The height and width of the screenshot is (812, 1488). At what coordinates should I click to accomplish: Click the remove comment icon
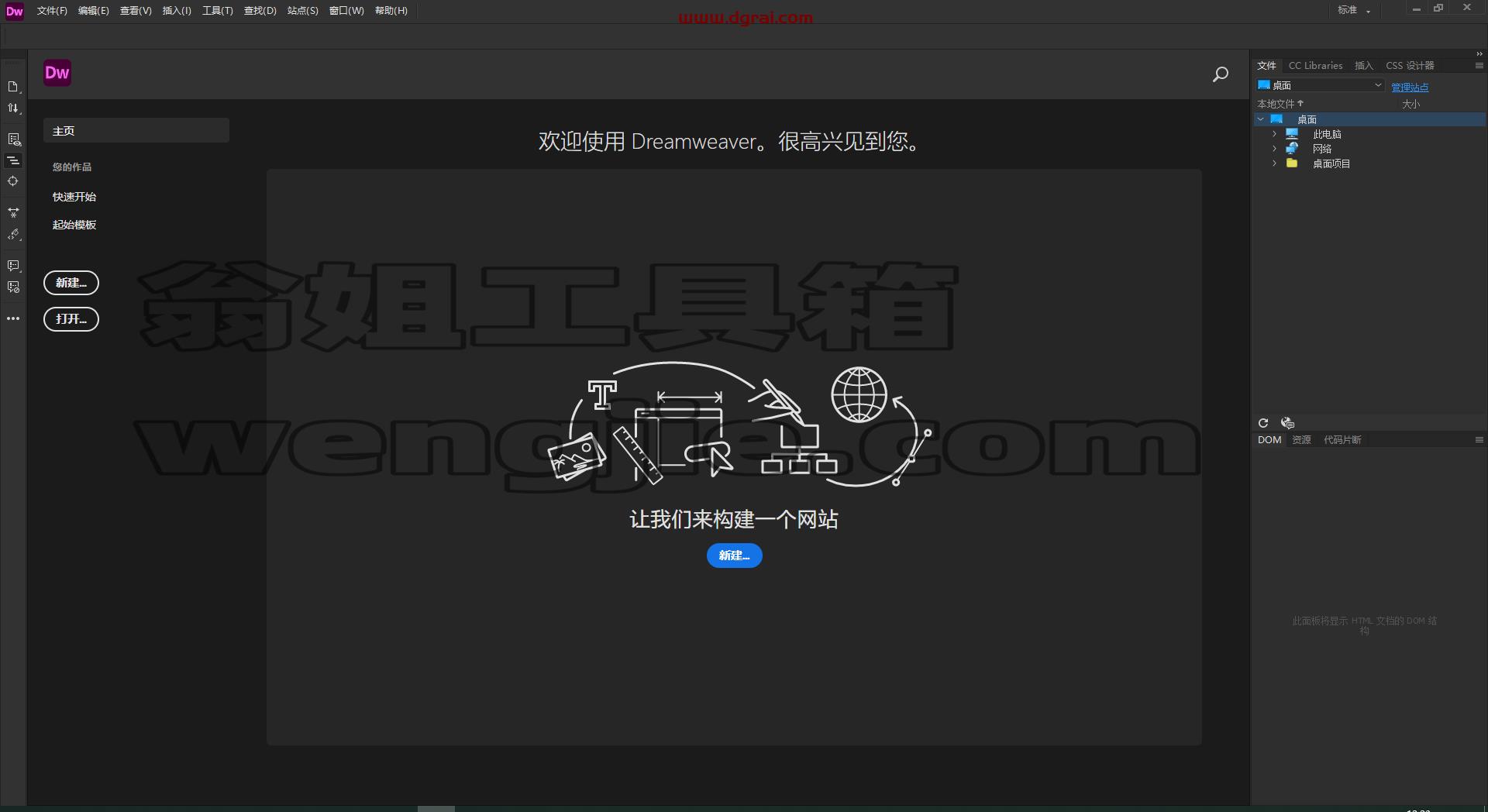pos(13,287)
